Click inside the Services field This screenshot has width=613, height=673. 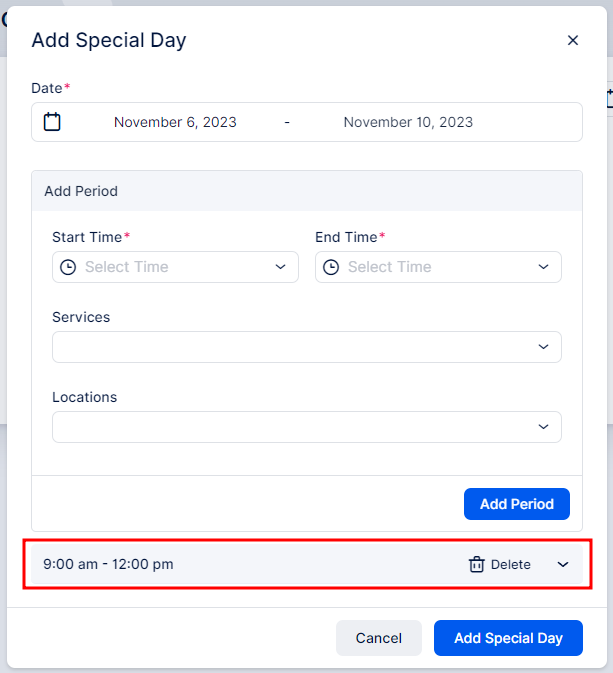[307, 347]
